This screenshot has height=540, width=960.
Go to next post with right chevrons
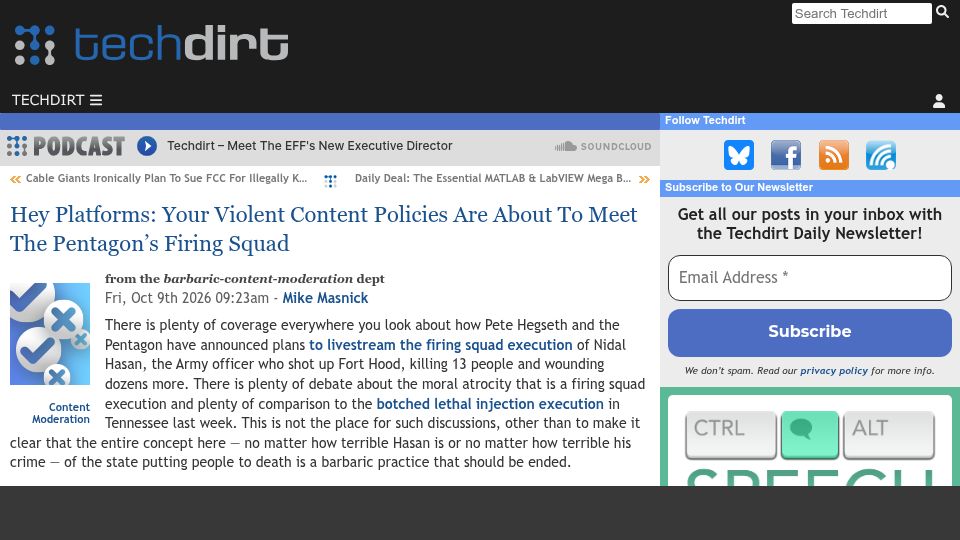644,179
